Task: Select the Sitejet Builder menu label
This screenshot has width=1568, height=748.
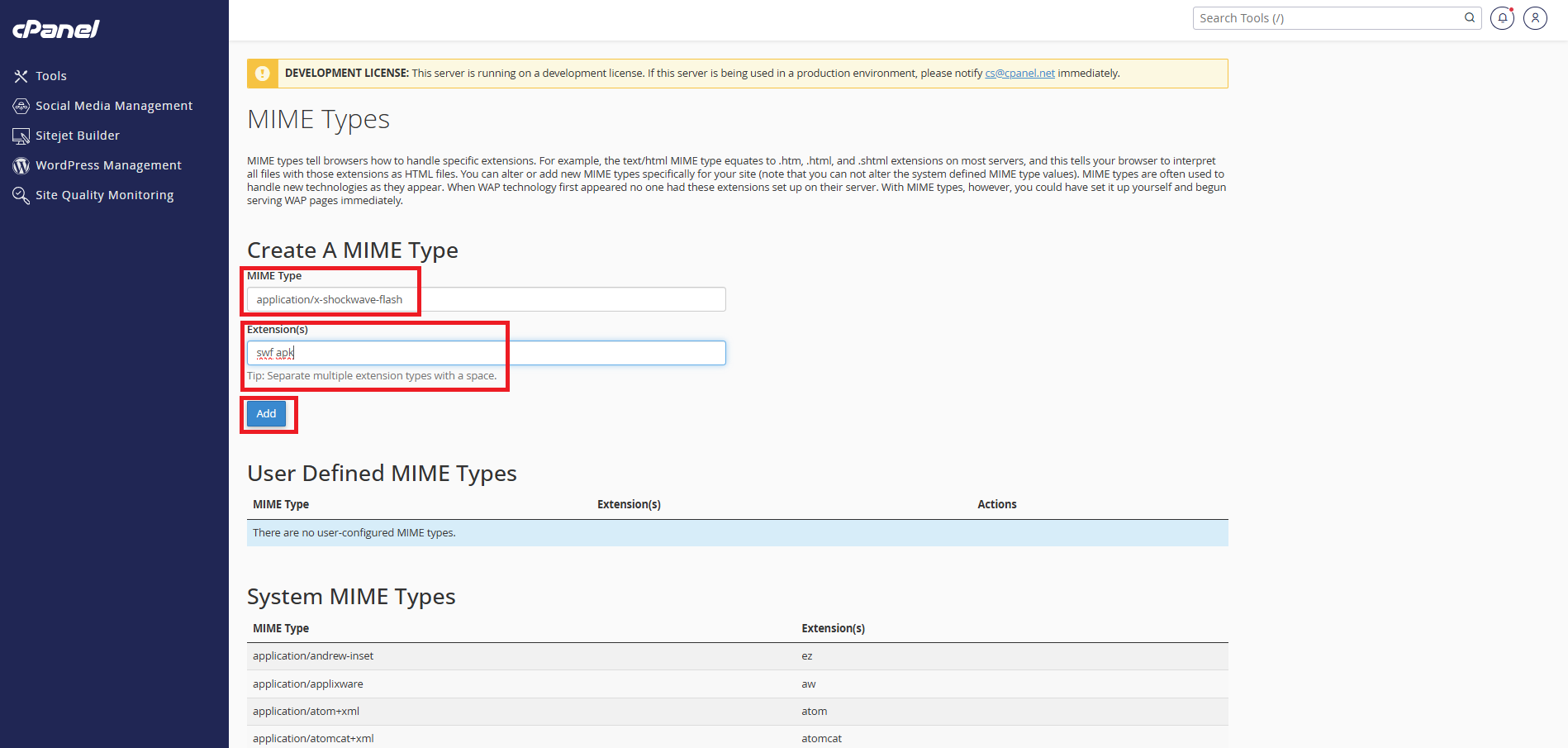Action: [x=78, y=136]
